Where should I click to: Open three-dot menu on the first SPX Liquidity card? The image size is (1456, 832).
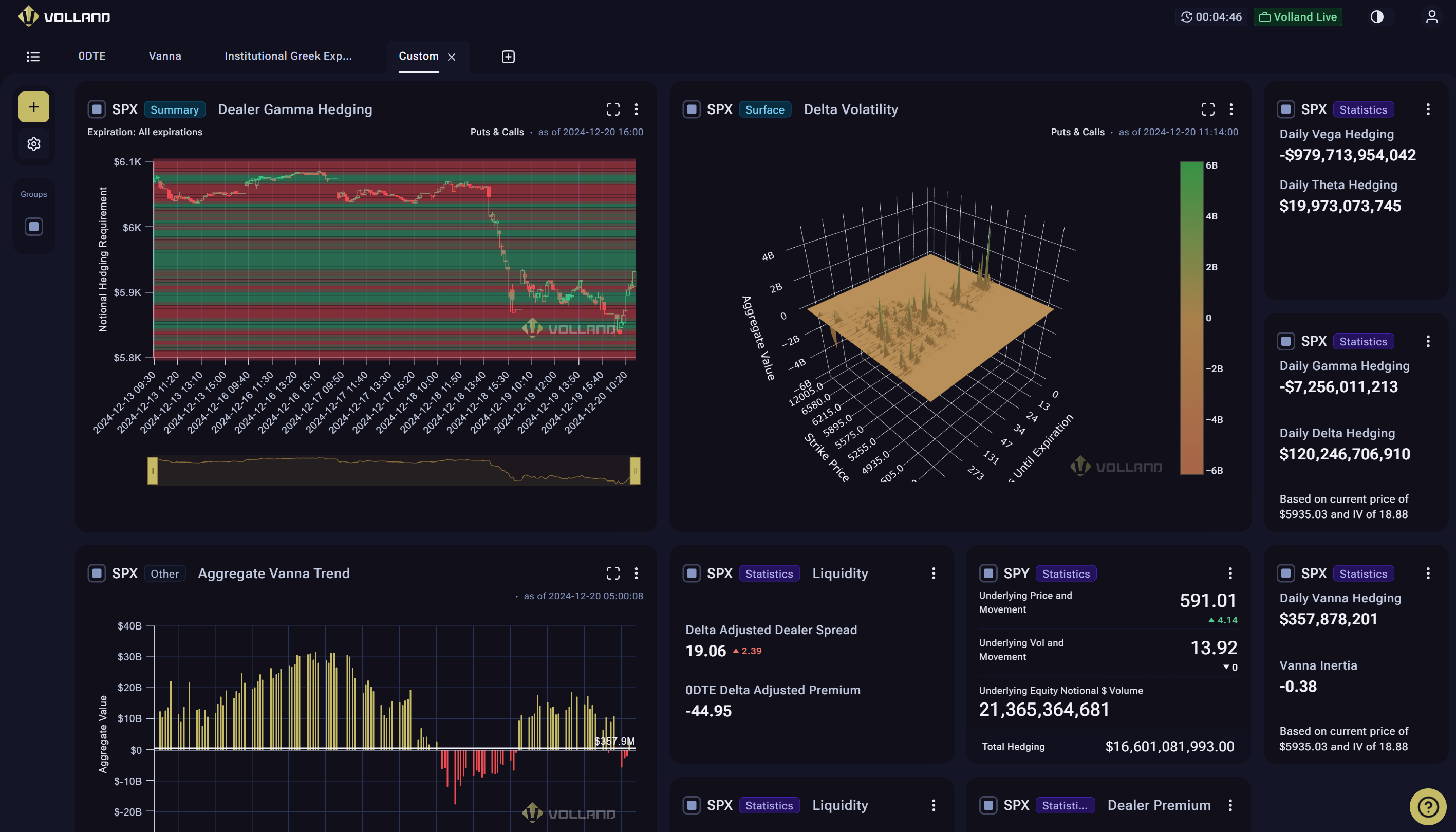(x=934, y=573)
